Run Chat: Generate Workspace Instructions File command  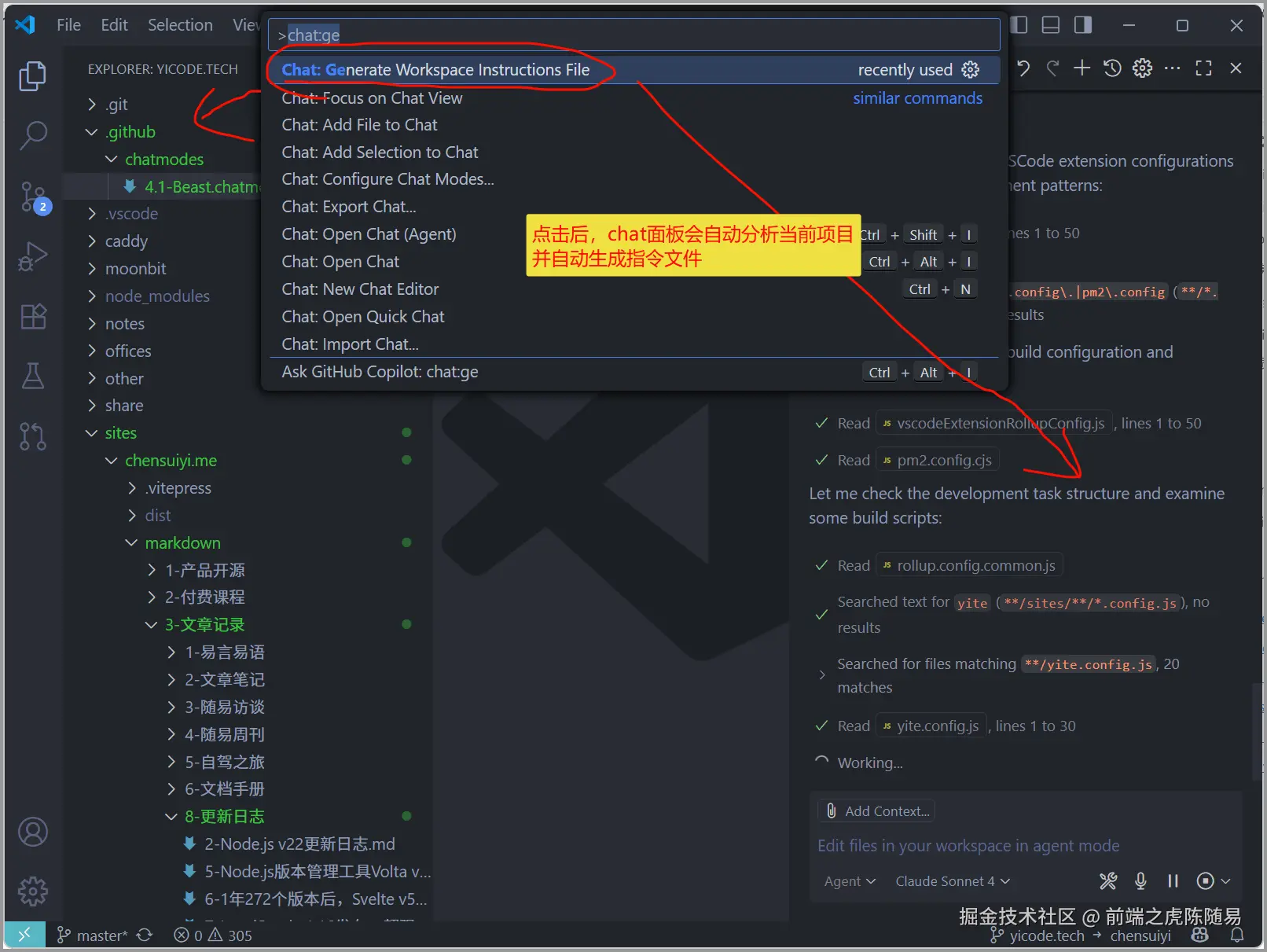coord(635,70)
